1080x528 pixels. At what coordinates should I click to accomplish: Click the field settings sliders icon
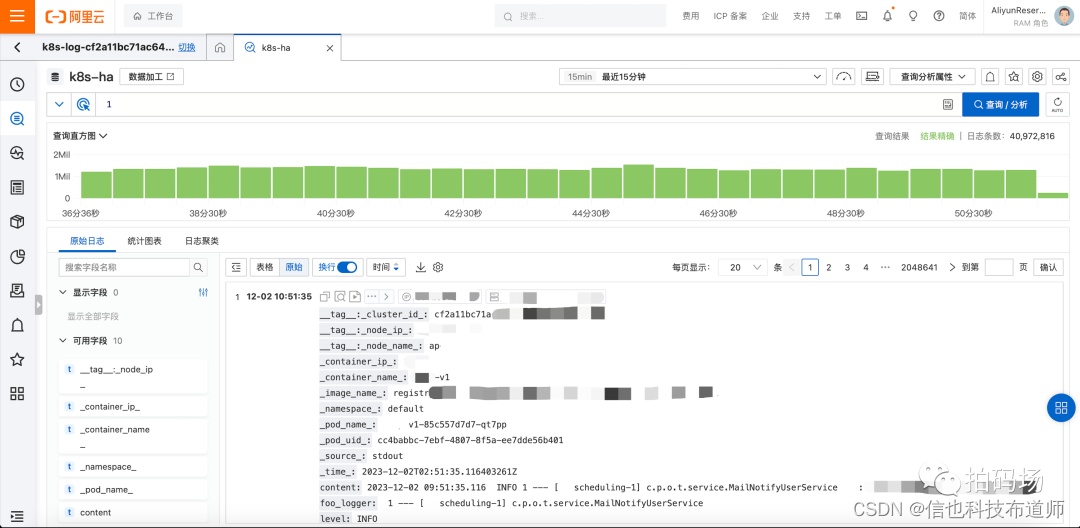(202, 293)
